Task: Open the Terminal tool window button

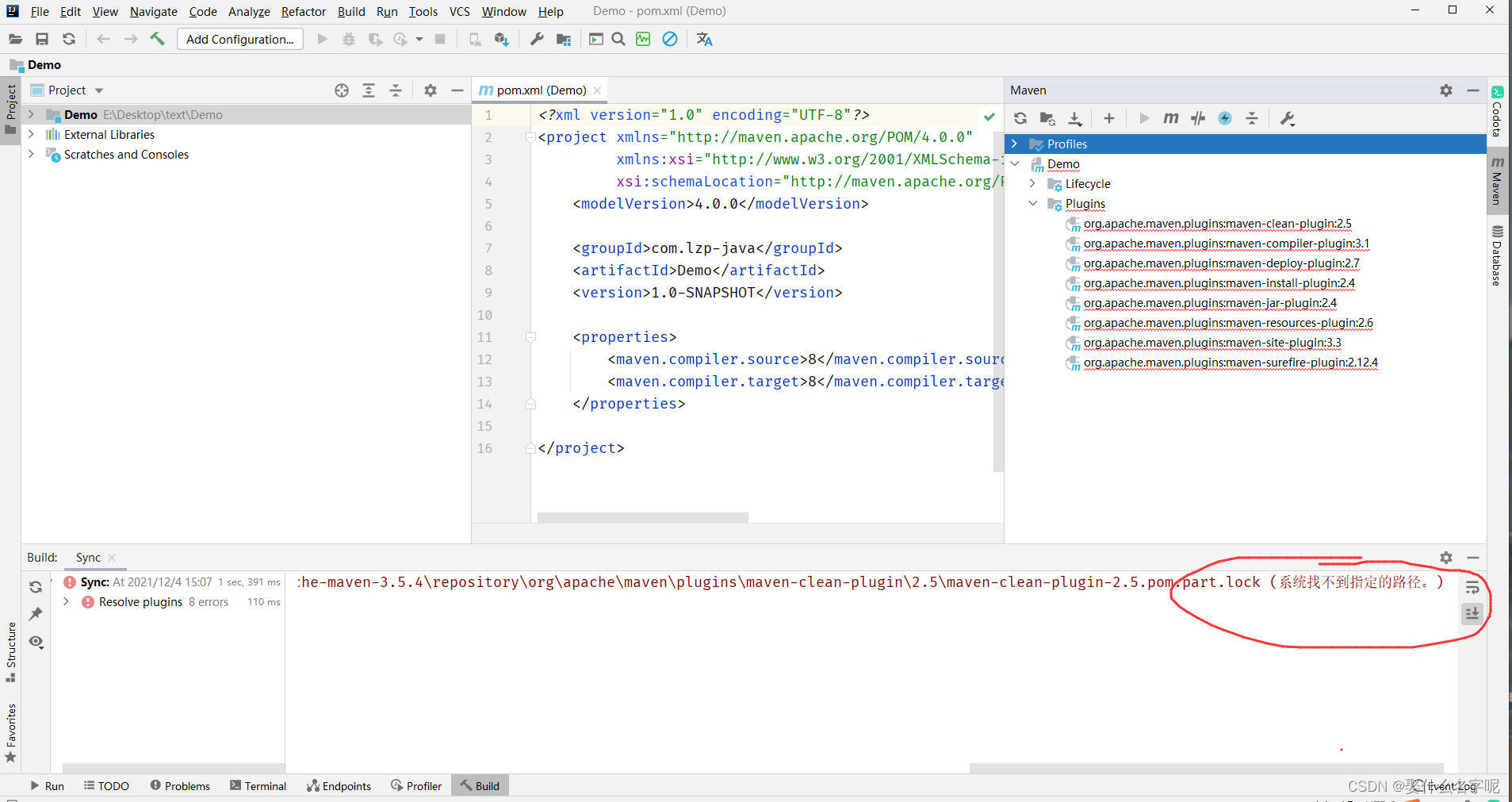Action: tap(258, 785)
